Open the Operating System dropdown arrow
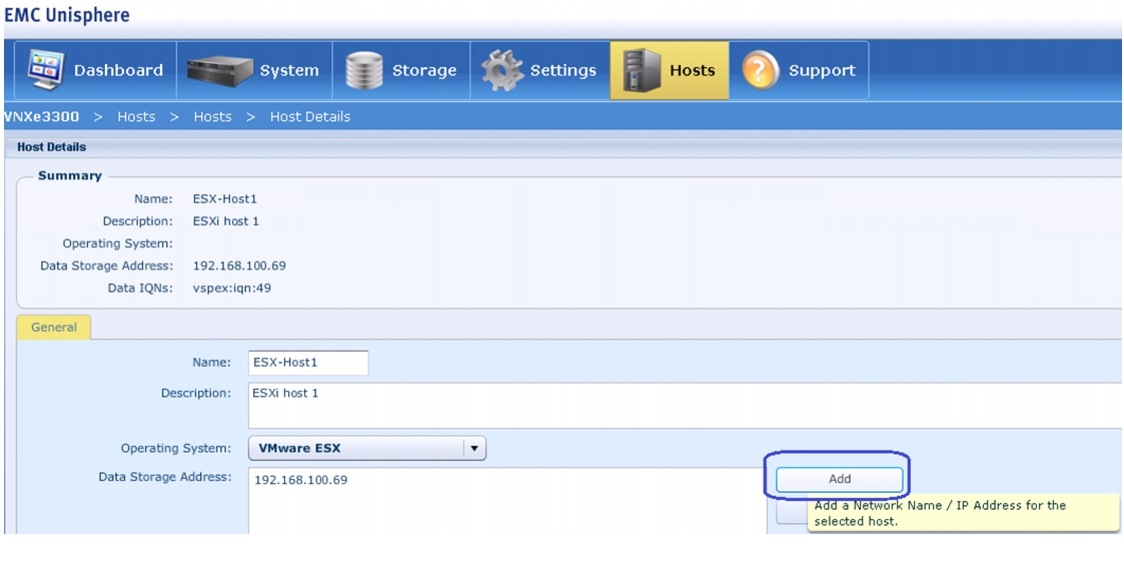 pos(474,448)
